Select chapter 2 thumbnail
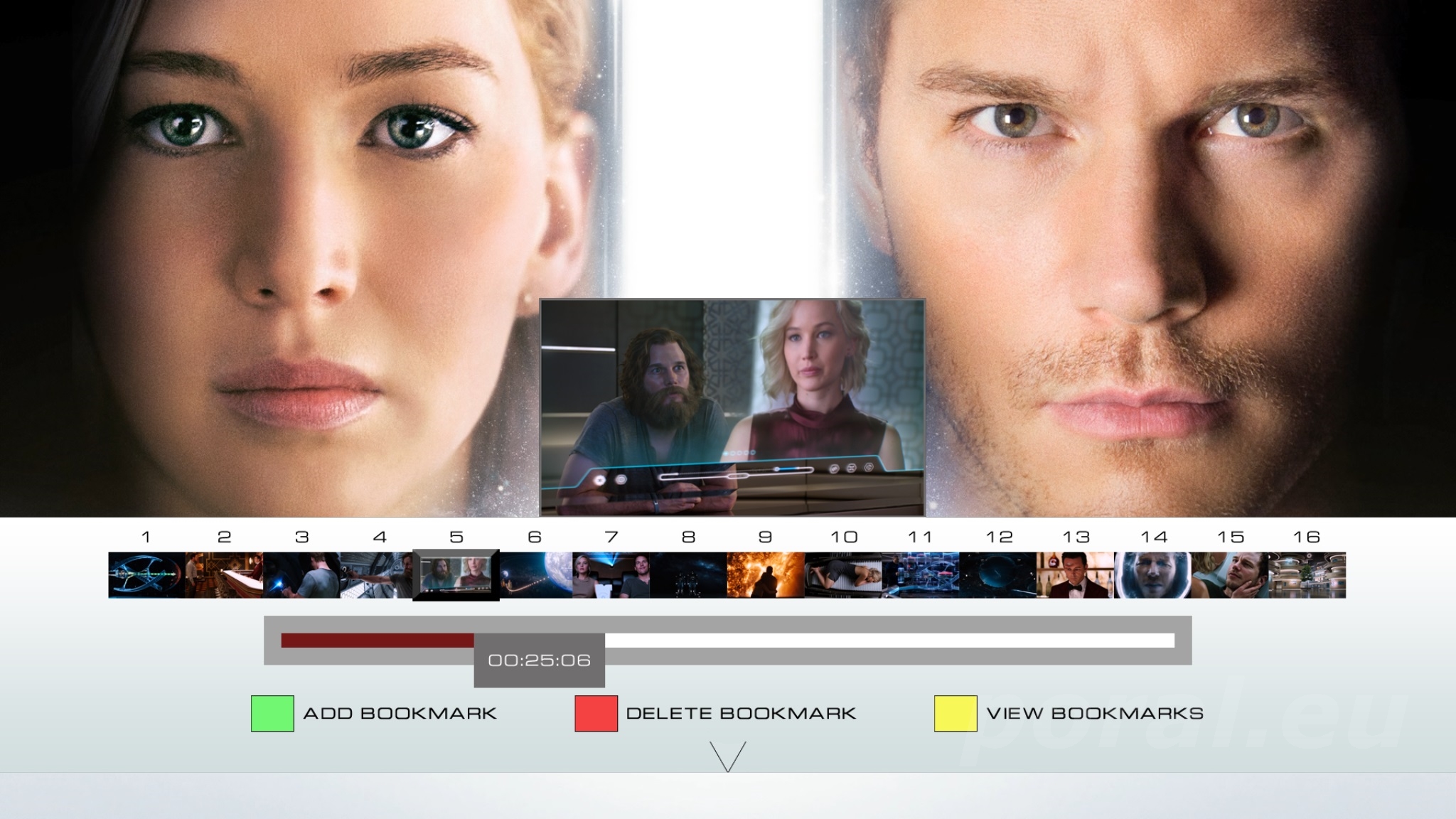1456x819 pixels. coord(225,575)
